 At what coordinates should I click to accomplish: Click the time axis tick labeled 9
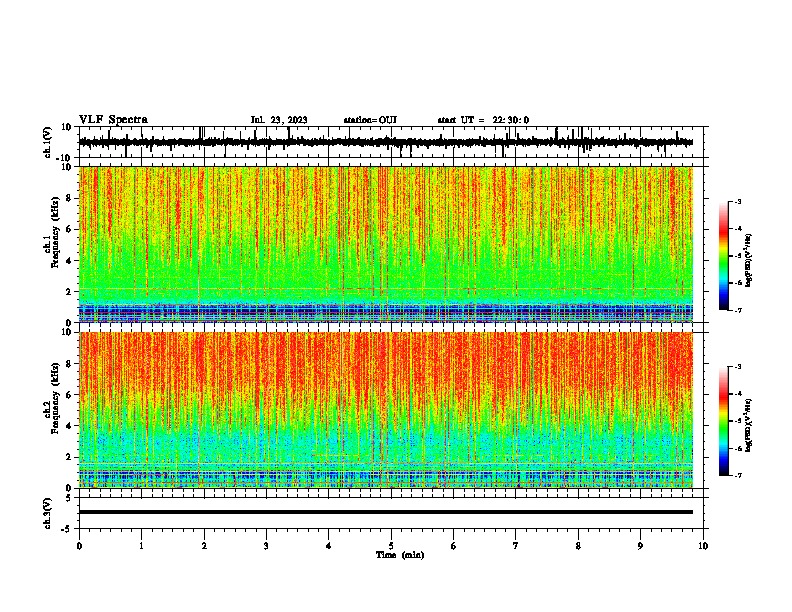click(640, 546)
